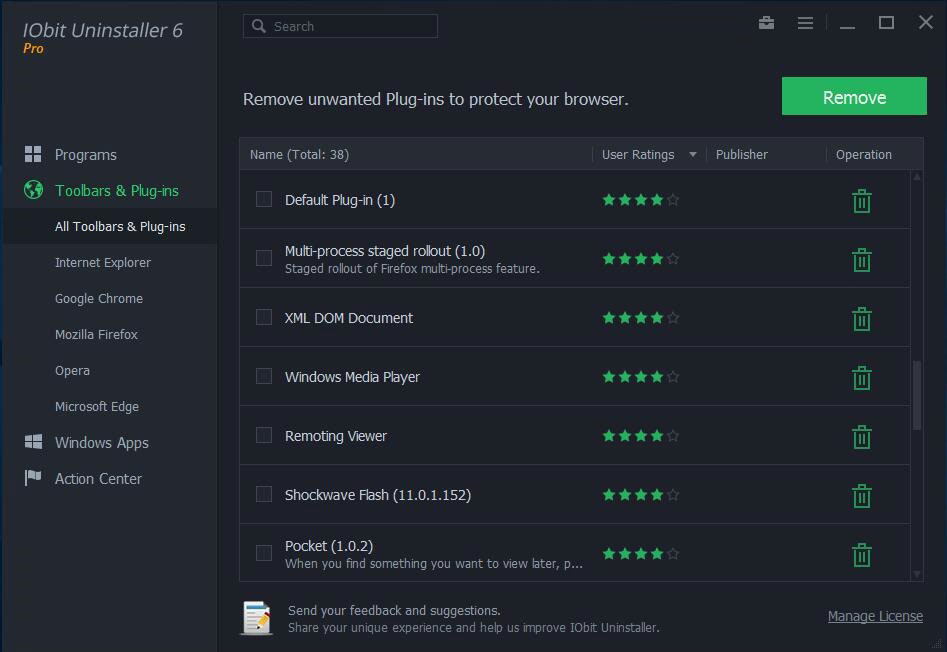This screenshot has height=652, width=947.
Task: Open the Manage License link
Action: [875, 616]
